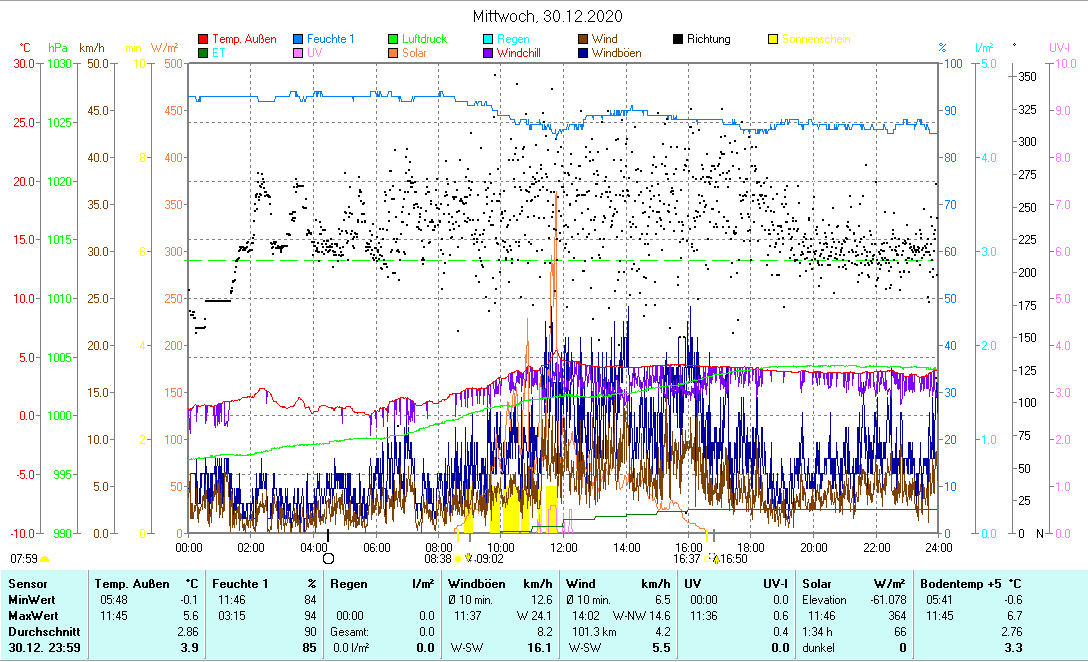Click the yellow Sonnenschein legend square
The width and height of the screenshot is (1088, 662).
pyautogui.click(x=773, y=39)
